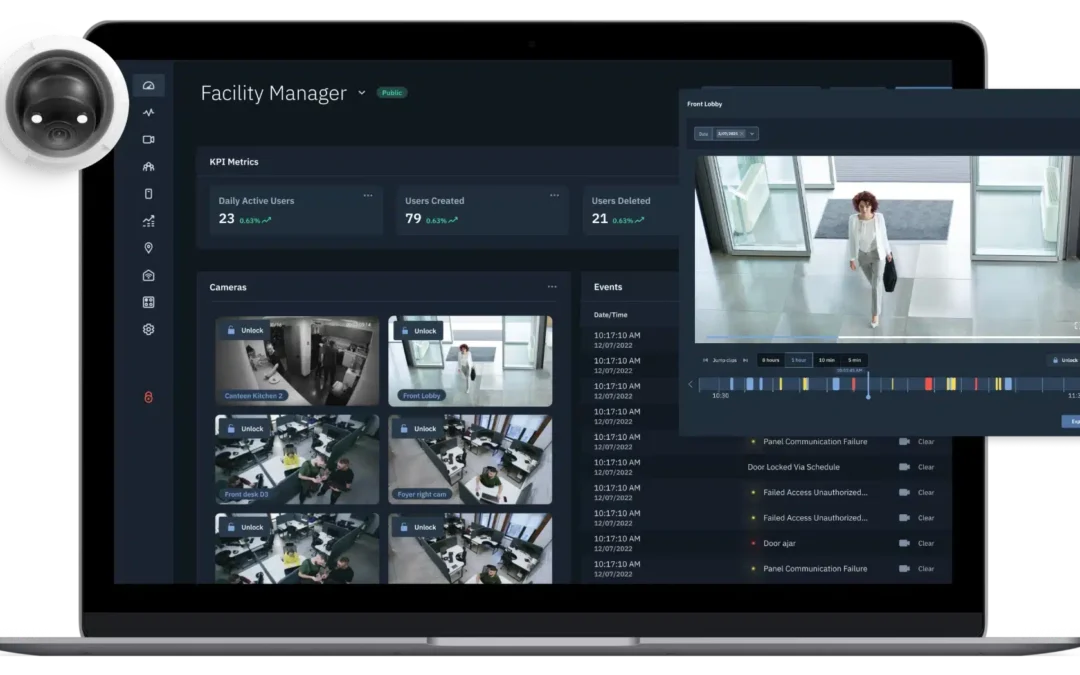1080x675 pixels.
Task: Open the mobile device icon in sidebar
Action: (148, 194)
